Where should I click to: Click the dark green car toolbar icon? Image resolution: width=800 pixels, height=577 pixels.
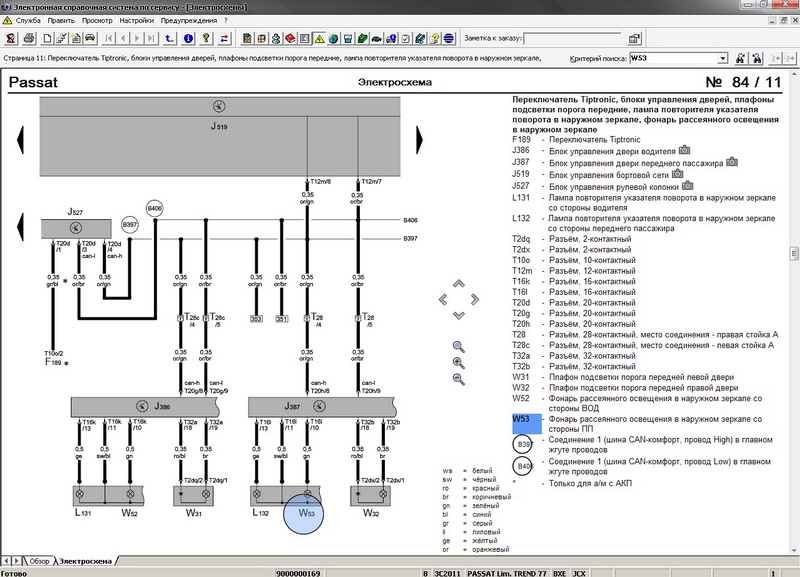tap(377, 38)
